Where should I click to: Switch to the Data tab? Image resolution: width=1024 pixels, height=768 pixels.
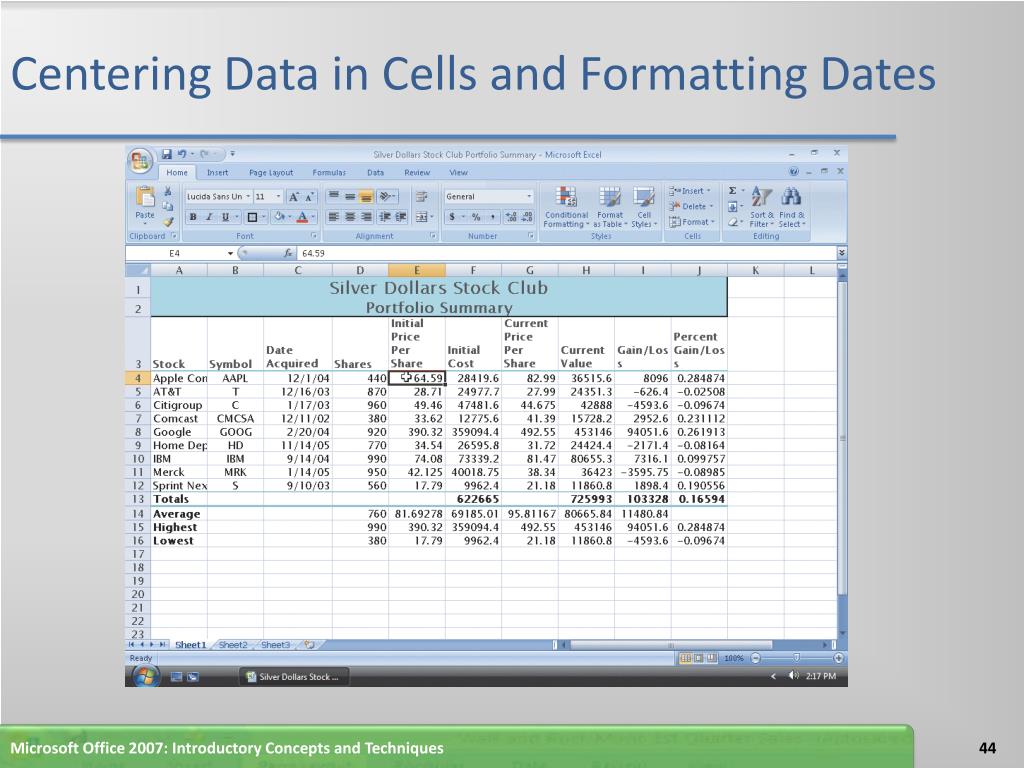pyautogui.click(x=376, y=172)
